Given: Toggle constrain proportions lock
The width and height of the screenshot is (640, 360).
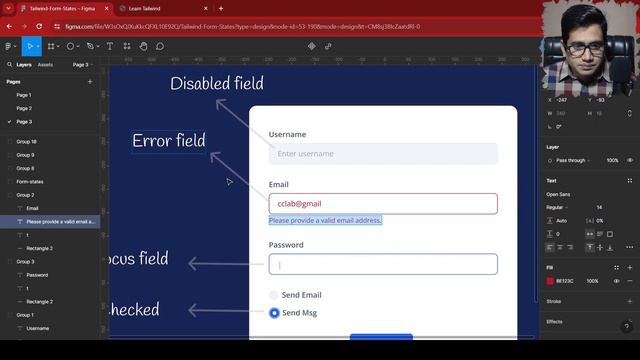Looking at the screenshot, I should 629,113.
